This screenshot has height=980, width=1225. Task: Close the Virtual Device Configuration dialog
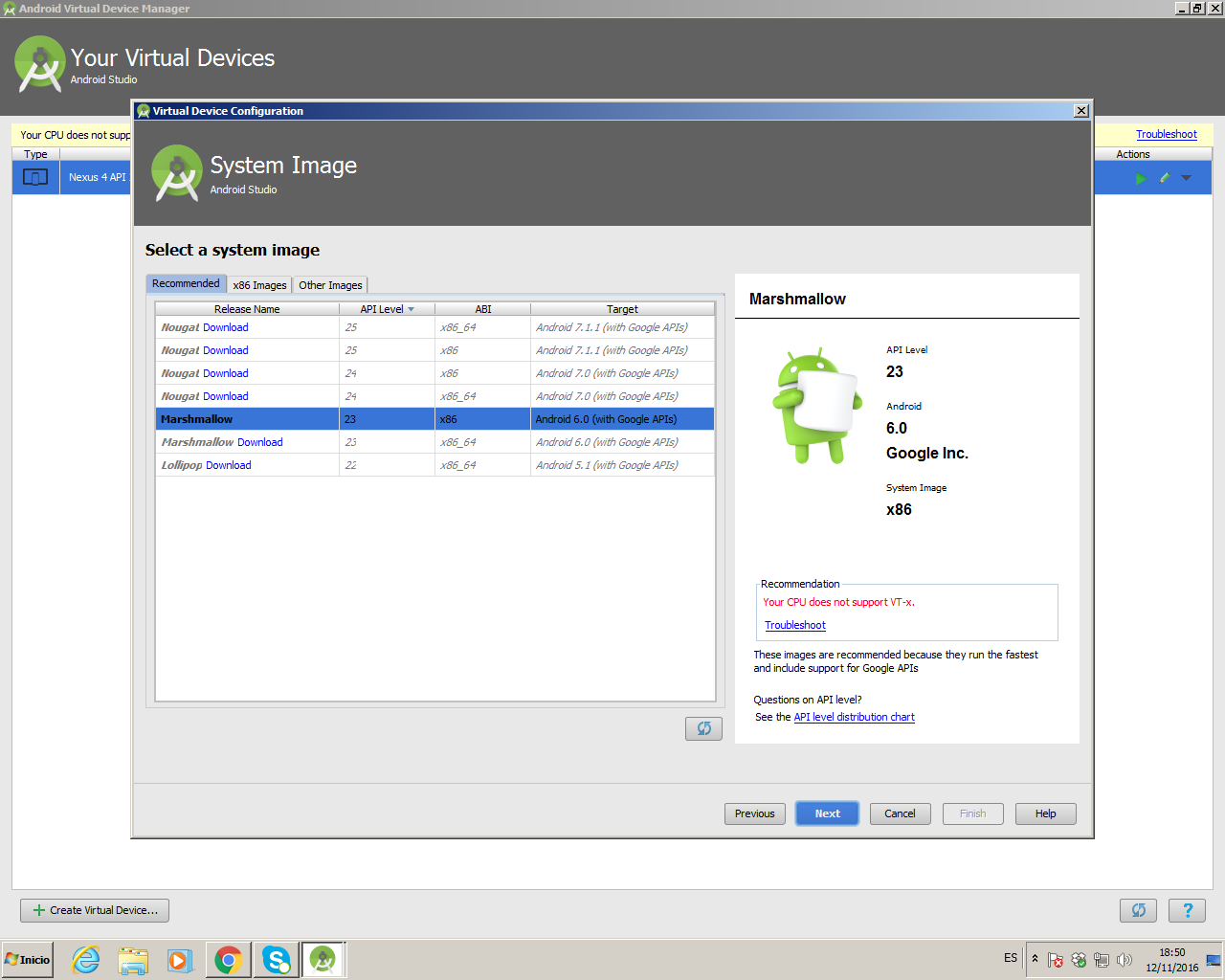point(1081,111)
